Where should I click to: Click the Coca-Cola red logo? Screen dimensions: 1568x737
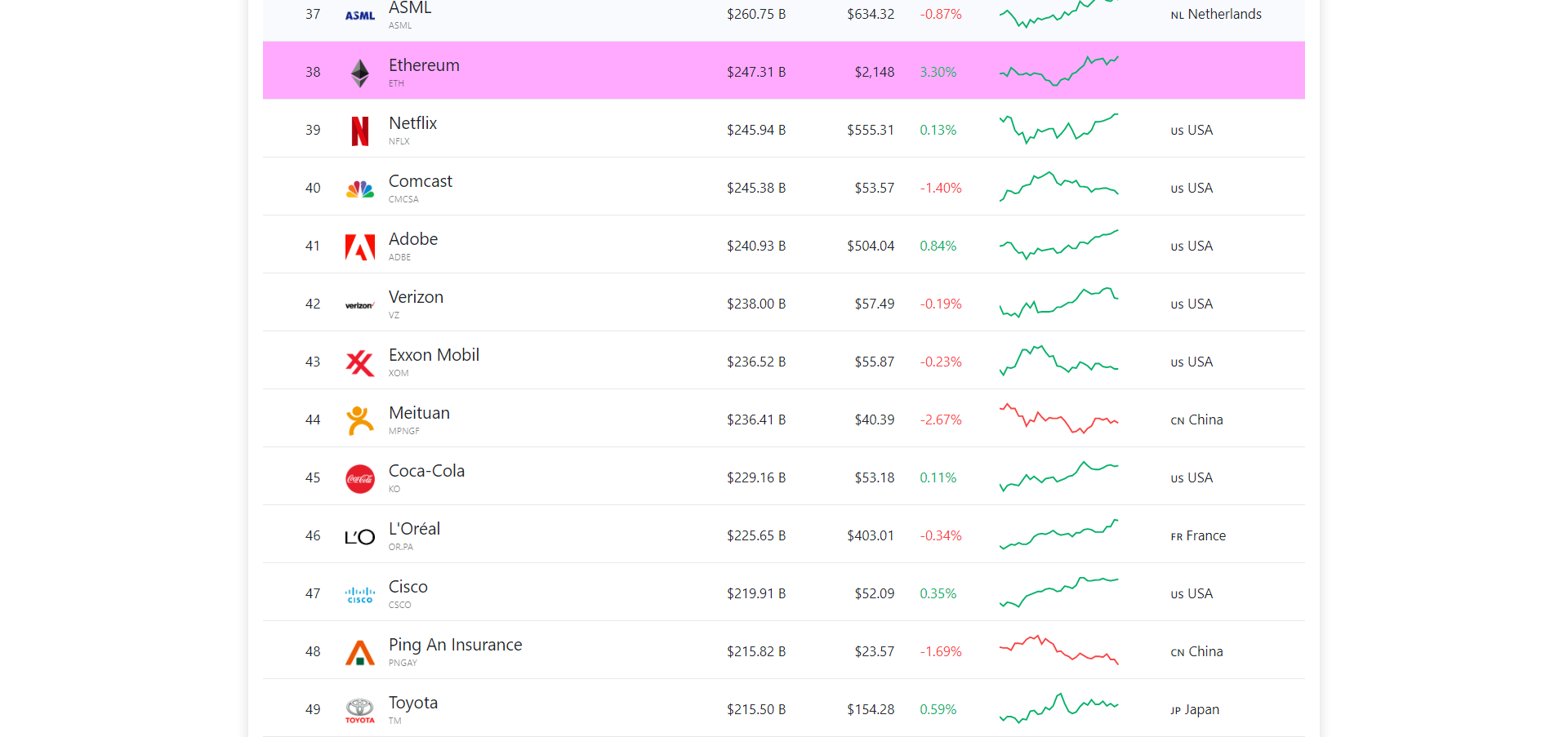tap(360, 478)
